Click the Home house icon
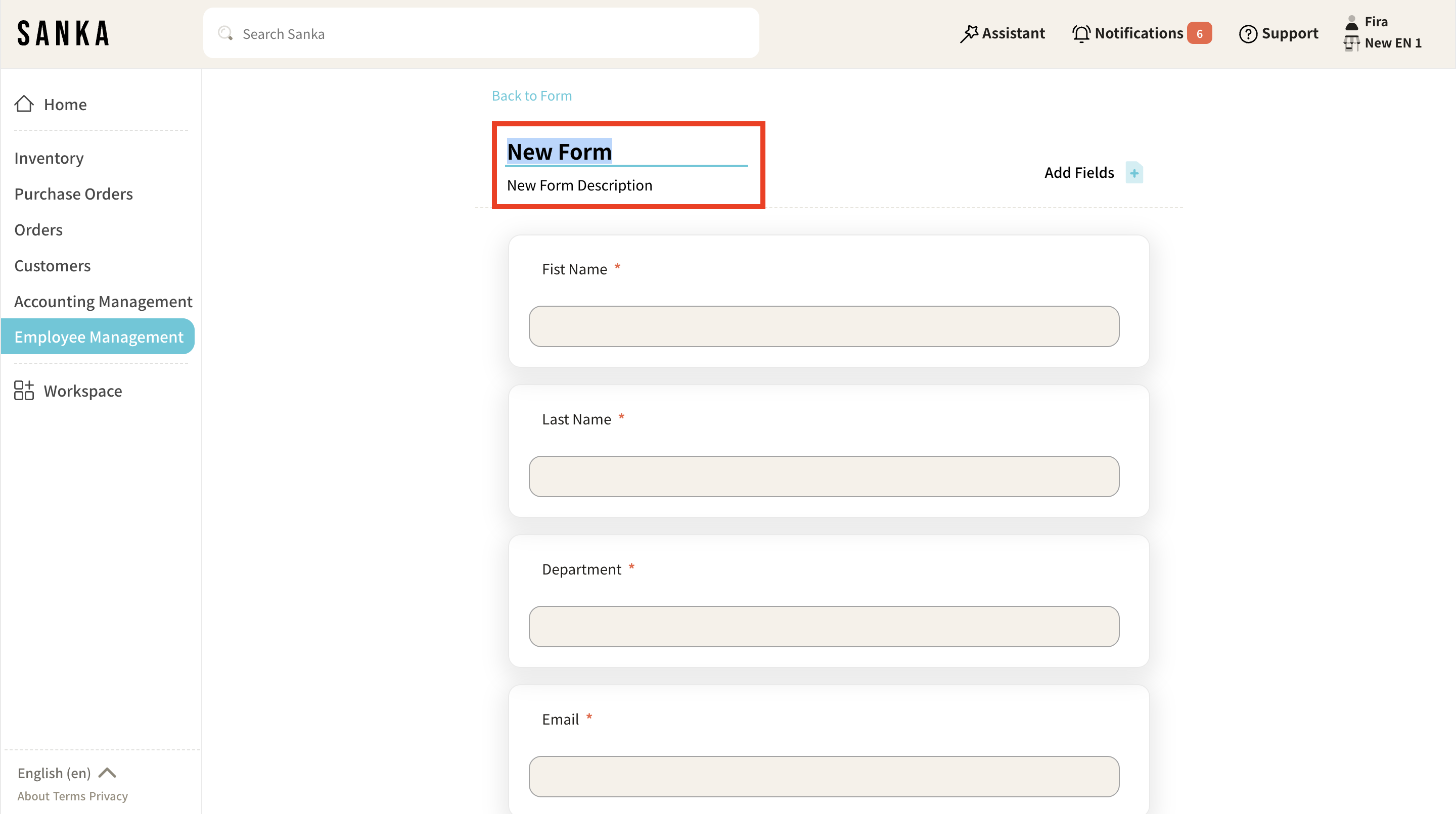The height and width of the screenshot is (814, 1456). [24, 104]
